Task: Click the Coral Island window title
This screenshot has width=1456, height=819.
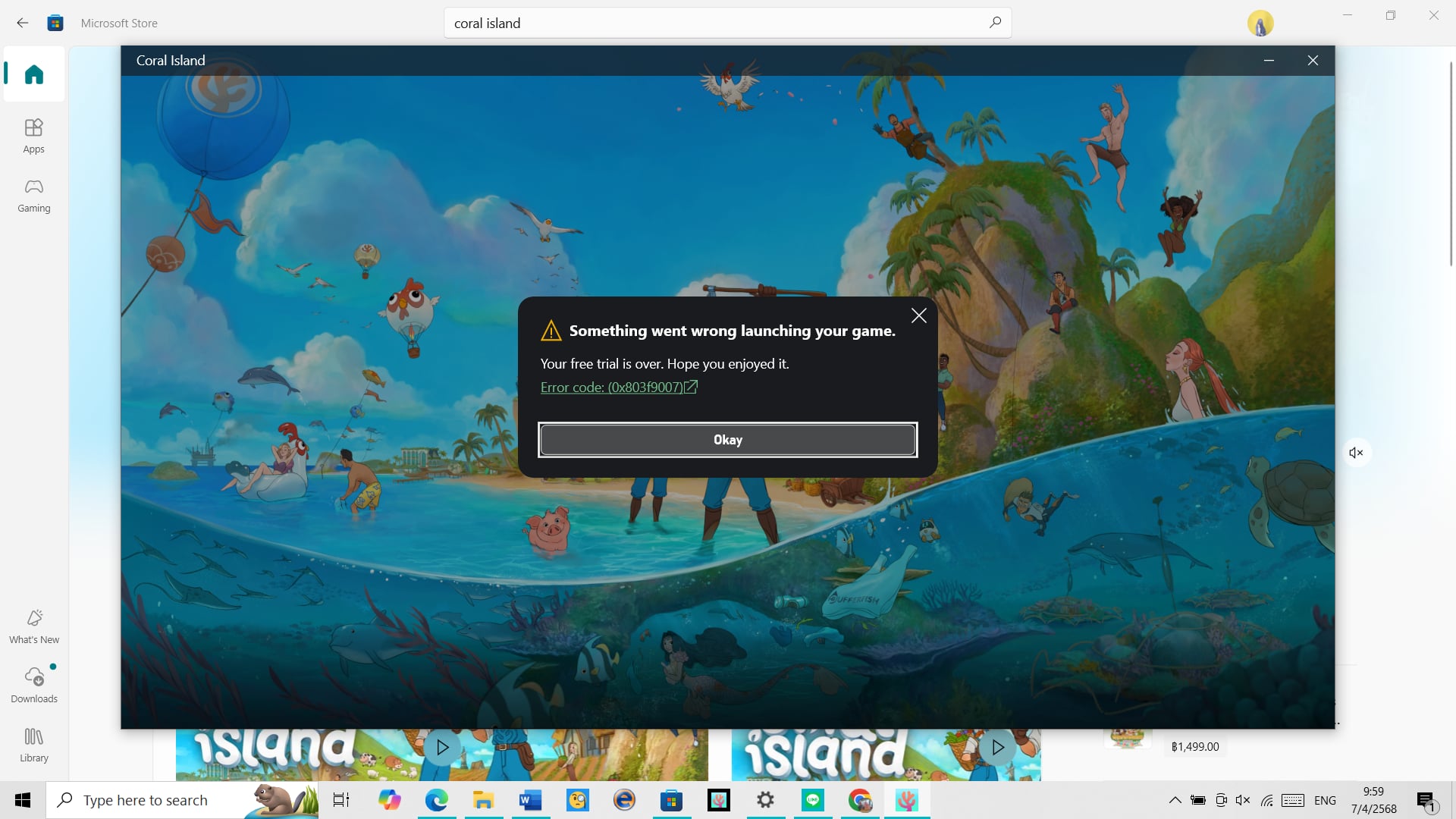Action: 171,61
